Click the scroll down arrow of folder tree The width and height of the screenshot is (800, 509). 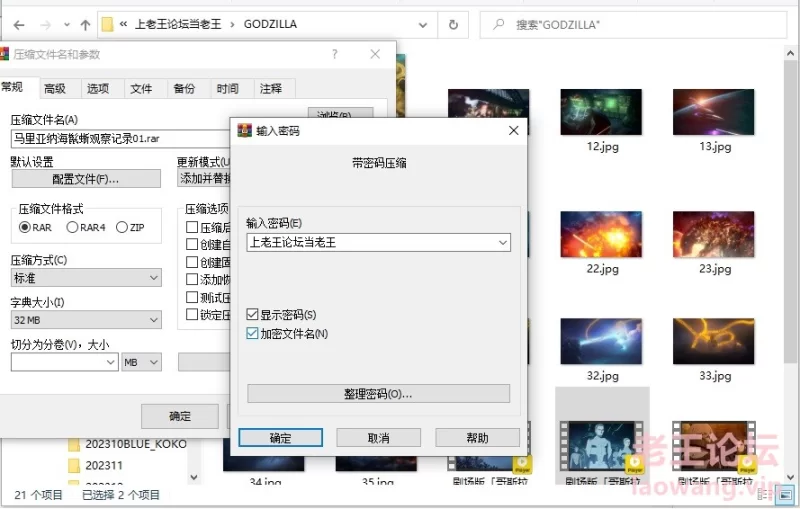coord(193,477)
